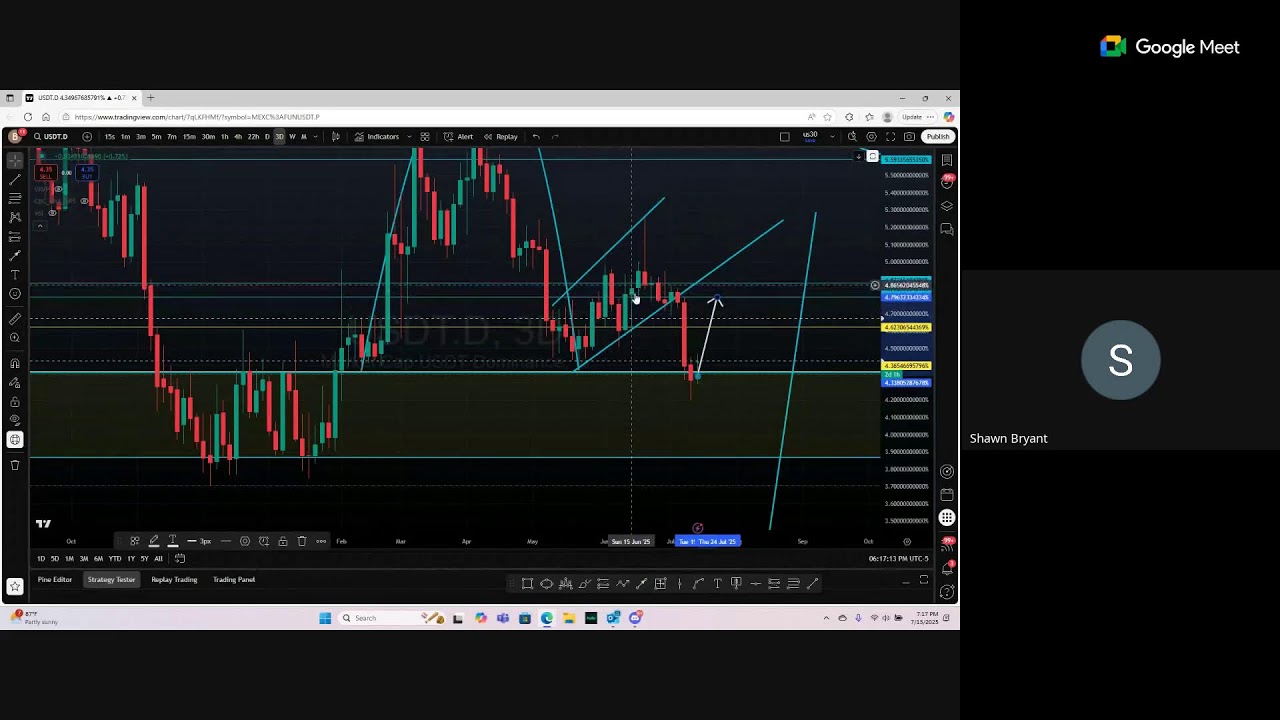The image size is (1280, 720).
Task: Open the Trading Panel tab
Action: click(x=233, y=580)
